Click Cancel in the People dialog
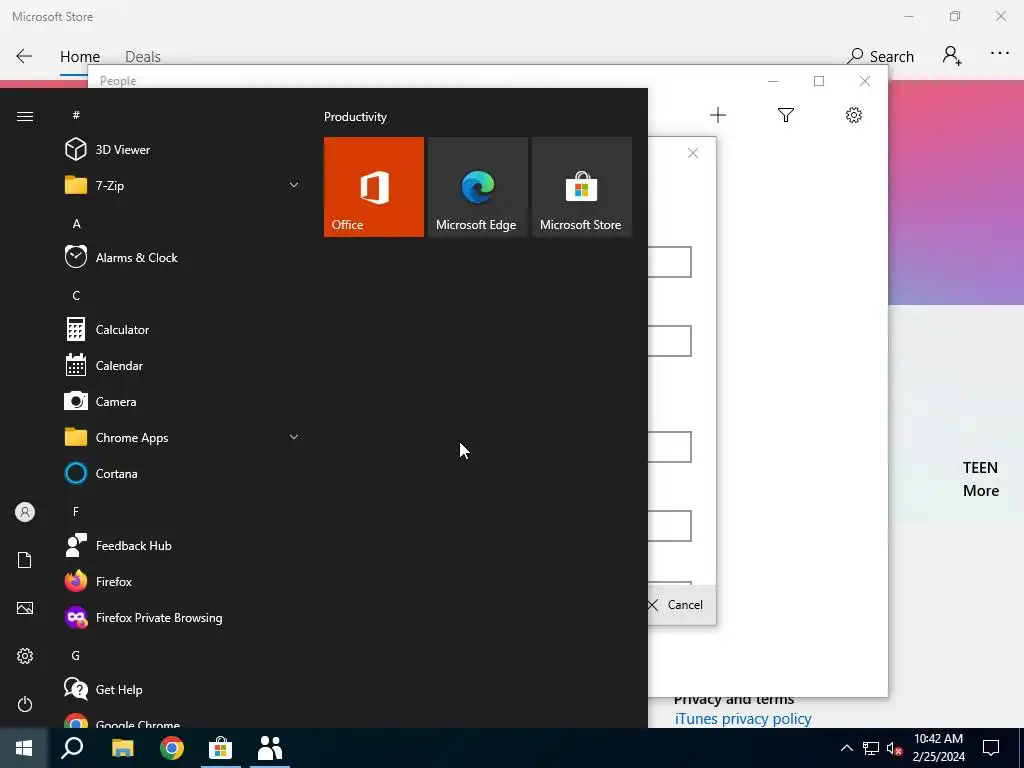The width and height of the screenshot is (1024, 768). 676,605
